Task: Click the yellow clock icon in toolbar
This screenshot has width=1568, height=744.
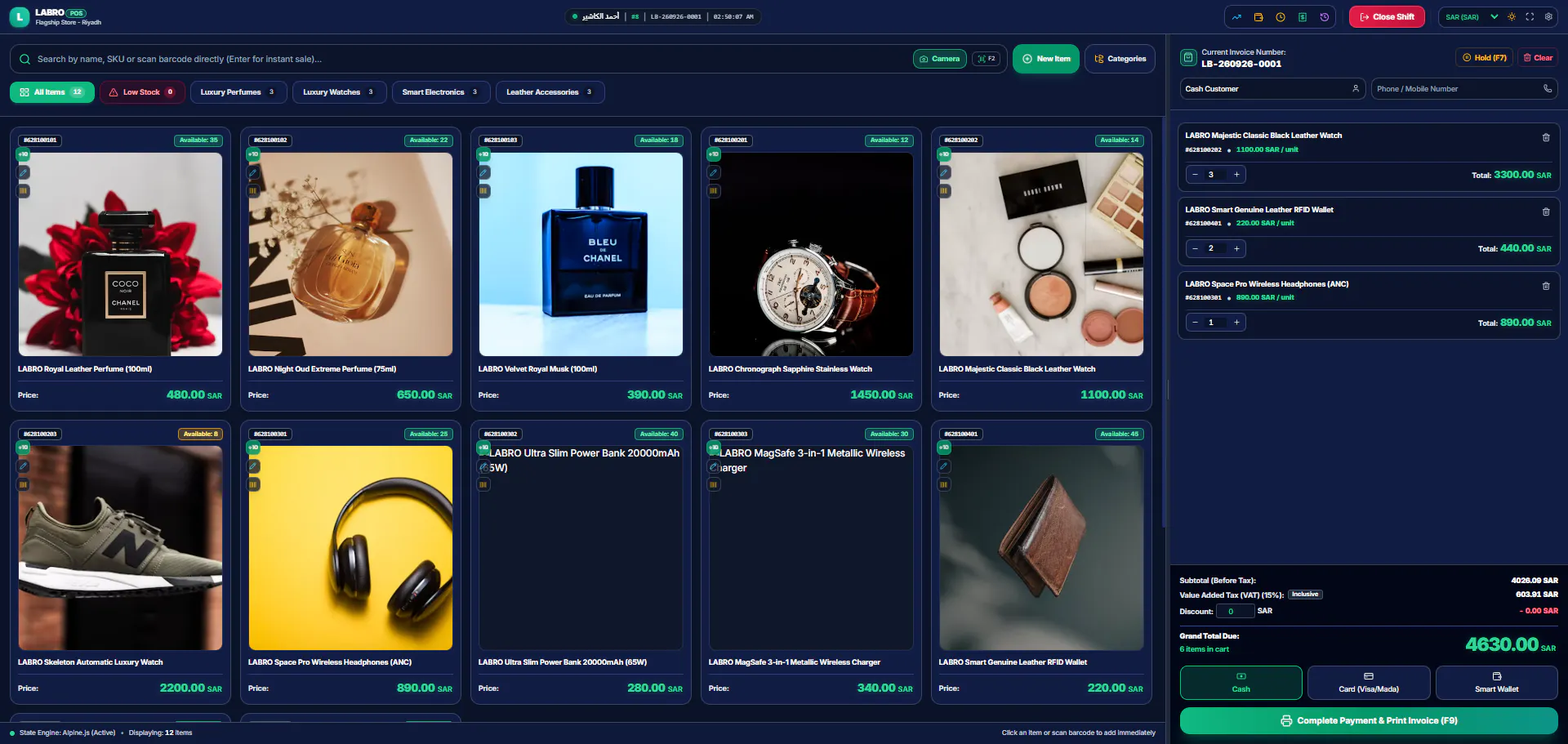Action: 1281,17
